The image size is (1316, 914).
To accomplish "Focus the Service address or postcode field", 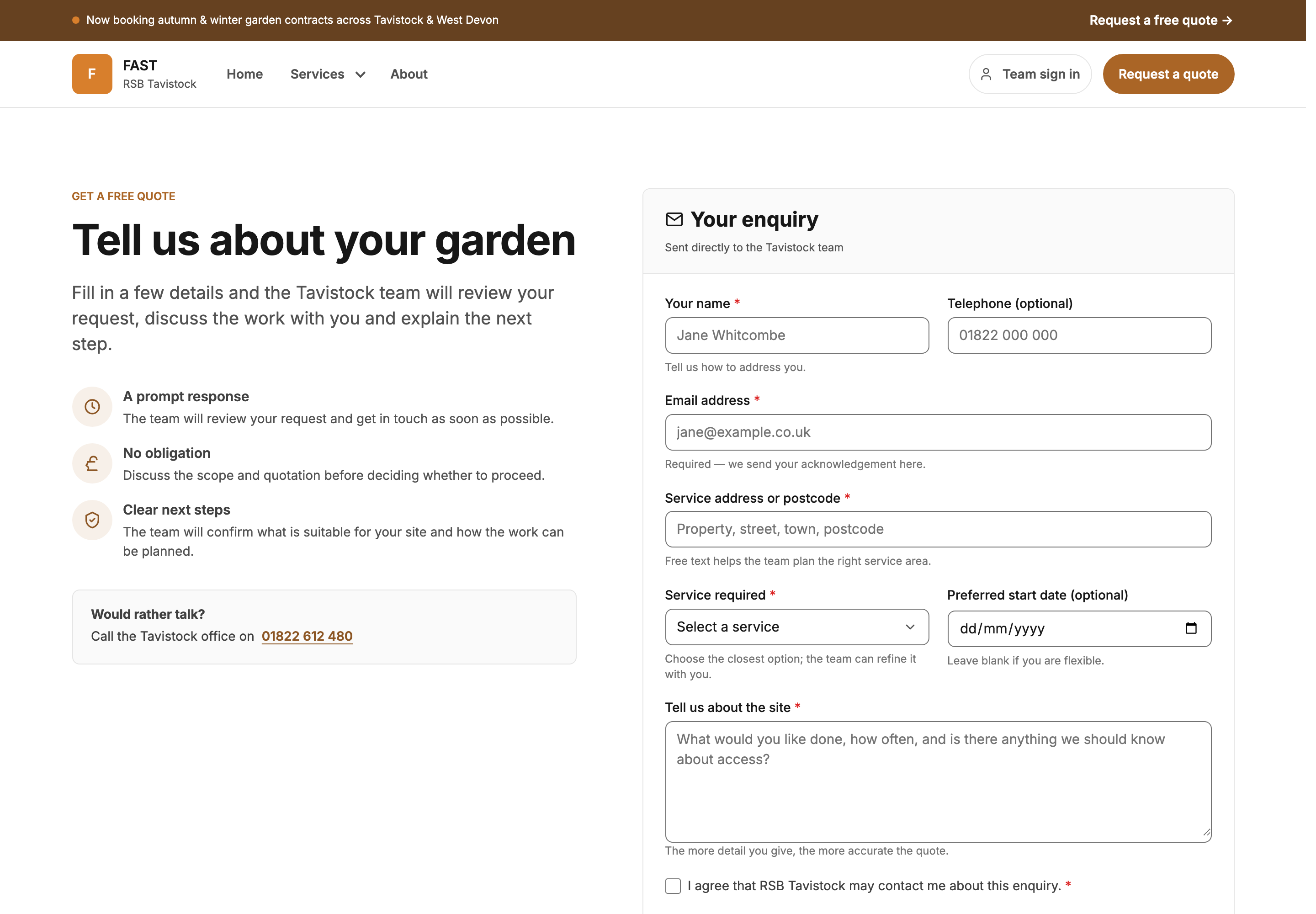I will 938,529.
